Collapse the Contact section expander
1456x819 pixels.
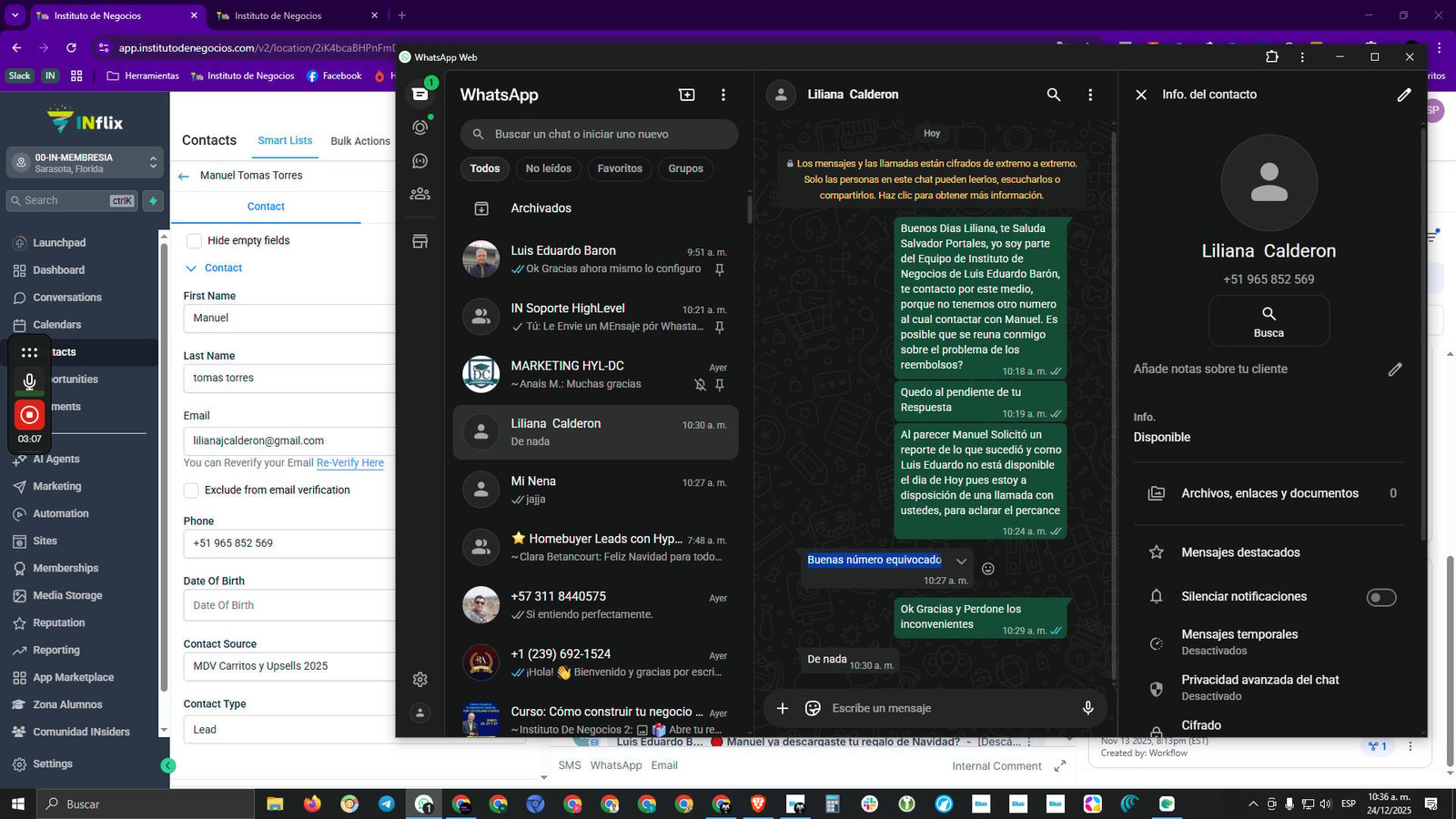[190, 268]
